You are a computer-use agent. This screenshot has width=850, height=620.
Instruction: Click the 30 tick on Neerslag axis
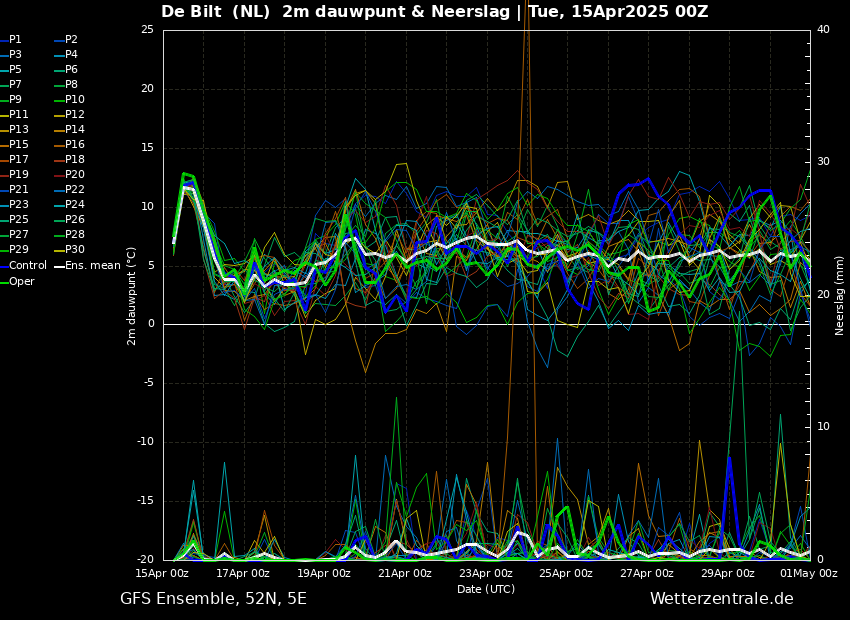(x=823, y=162)
